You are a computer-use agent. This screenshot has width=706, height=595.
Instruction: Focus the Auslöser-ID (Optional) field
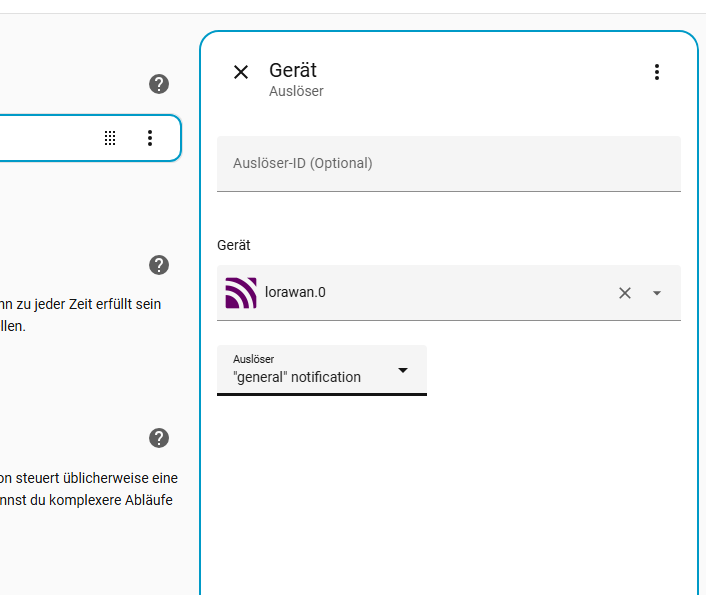(x=448, y=163)
